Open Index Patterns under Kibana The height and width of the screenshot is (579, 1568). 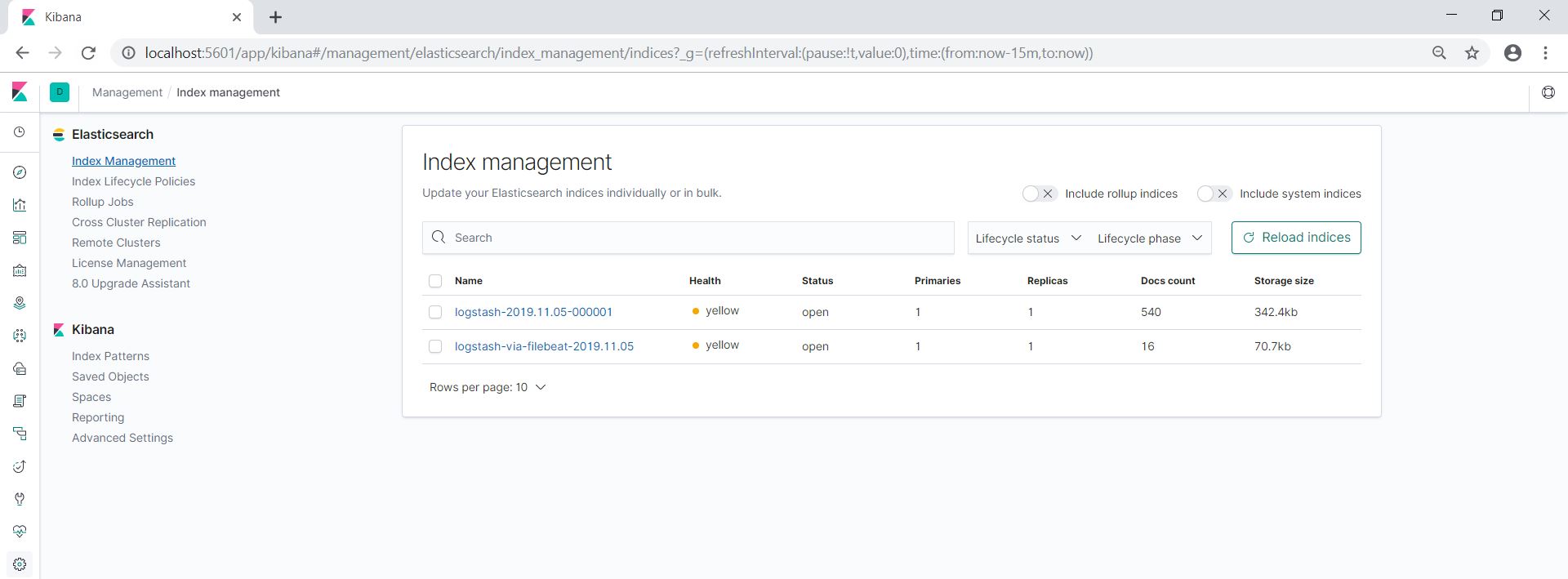110,356
